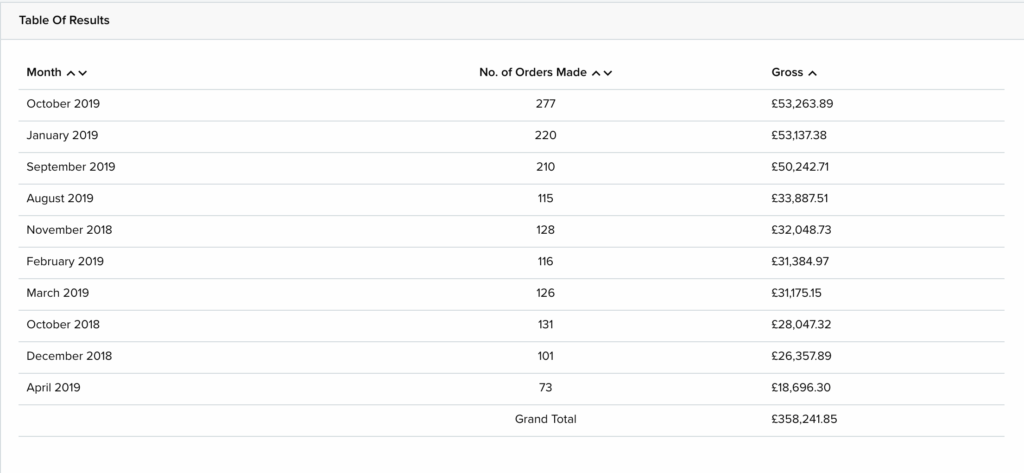
Task: Click the Month column header
Action: pyautogui.click(x=44, y=73)
